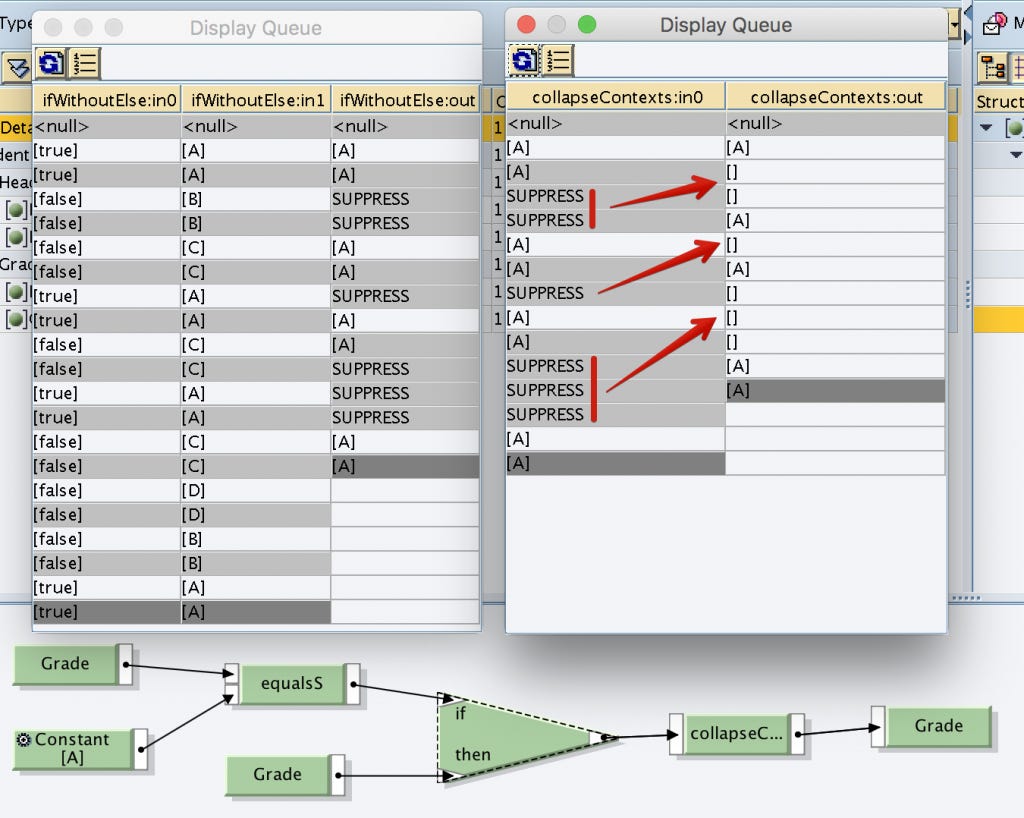Refresh the collapseContexts Display Queue window

524,61
